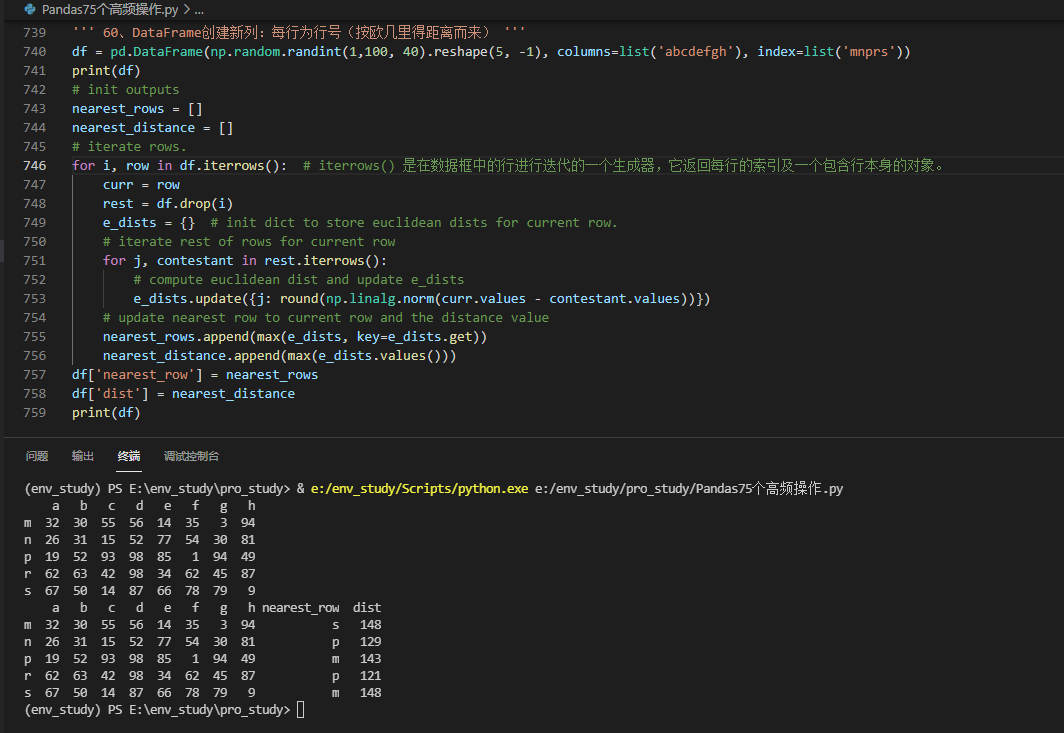Click 'nearest_distance = []' on line 744
Screen dimensions: 1064x733
click(153, 128)
